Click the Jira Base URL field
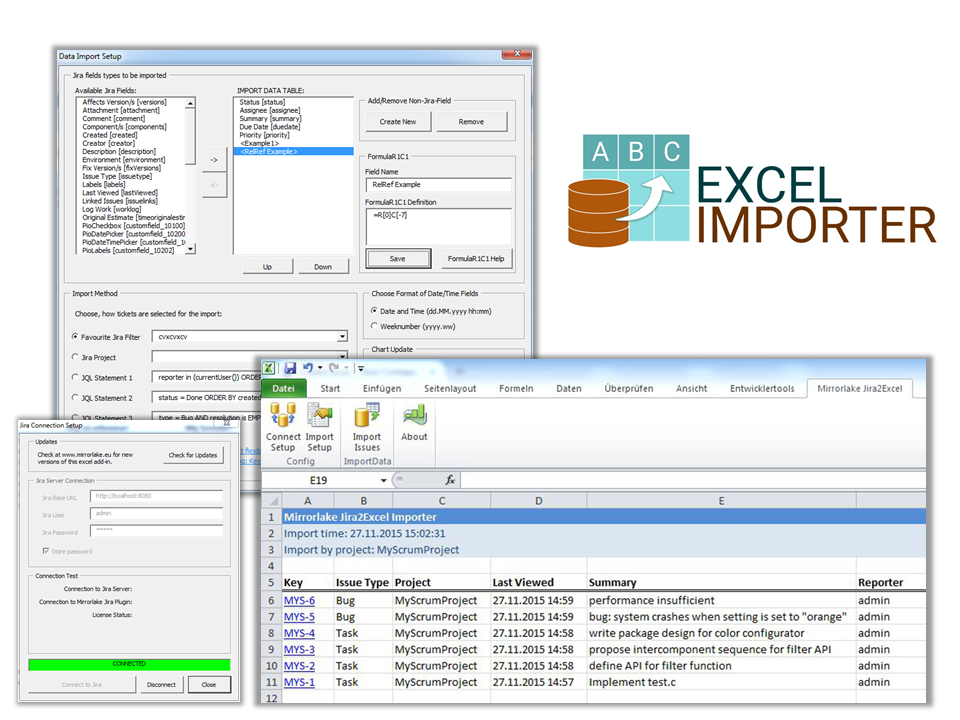Image resolution: width=960 pixels, height=720 pixels. click(x=156, y=497)
